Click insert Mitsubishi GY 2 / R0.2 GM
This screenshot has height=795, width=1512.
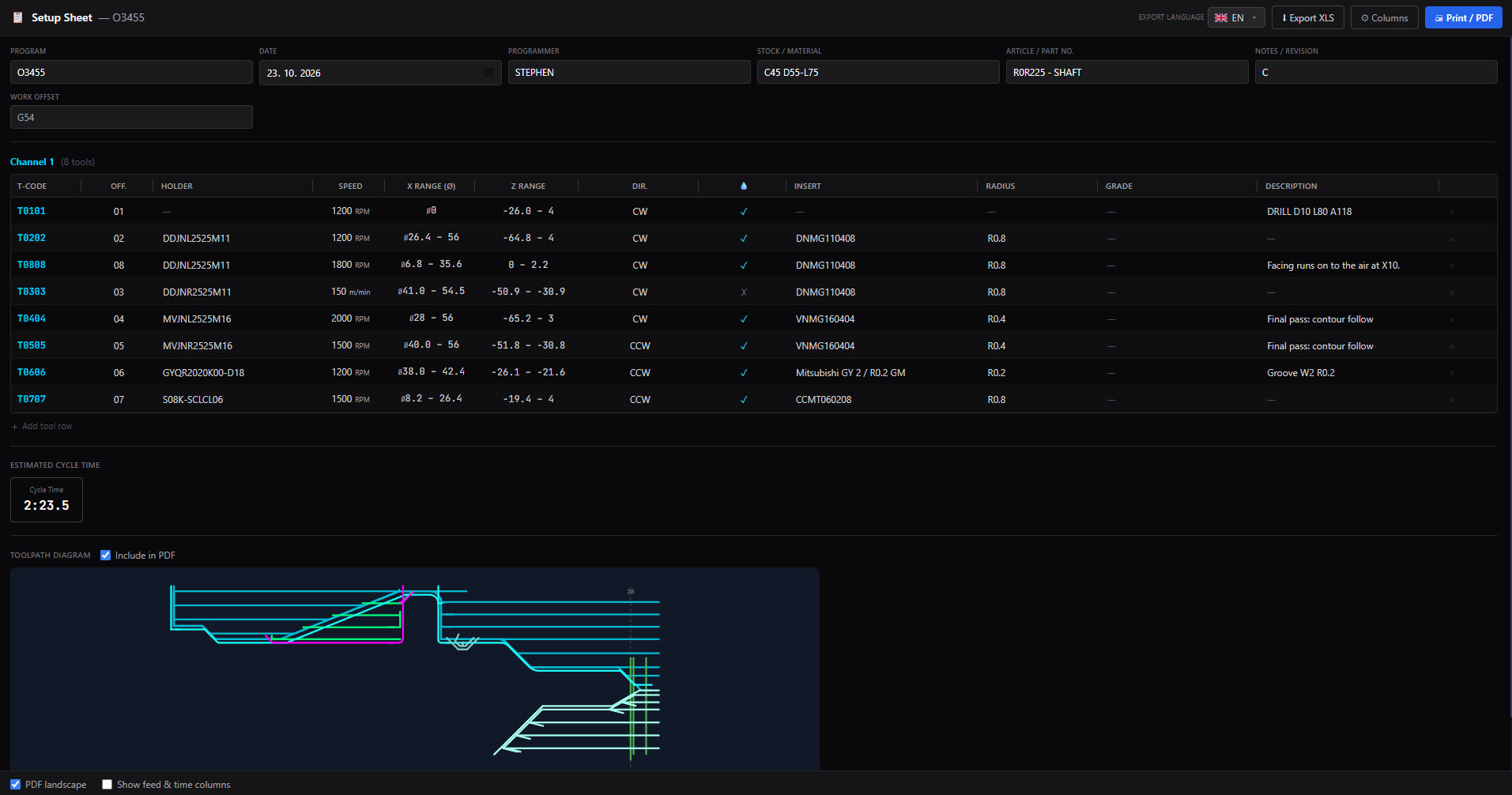click(x=850, y=373)
